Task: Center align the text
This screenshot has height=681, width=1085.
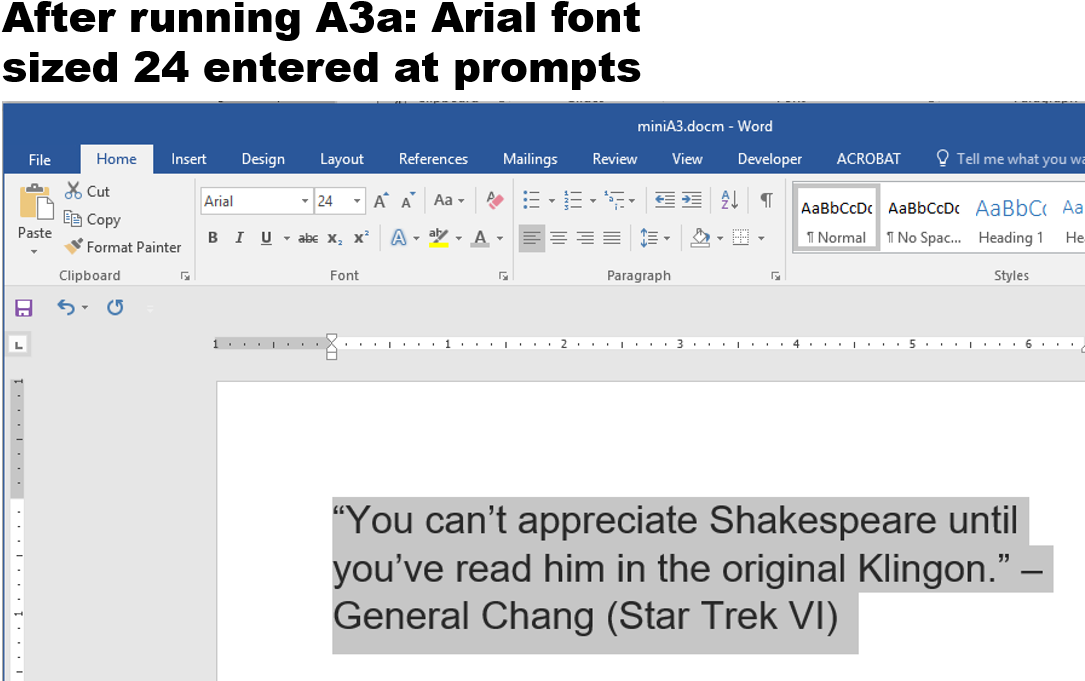Action: click(558, 238)
